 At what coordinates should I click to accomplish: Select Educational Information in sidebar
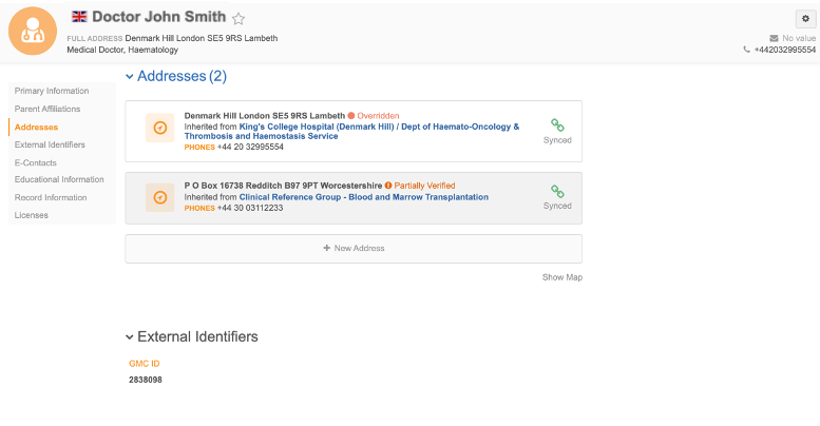(59, 180)
